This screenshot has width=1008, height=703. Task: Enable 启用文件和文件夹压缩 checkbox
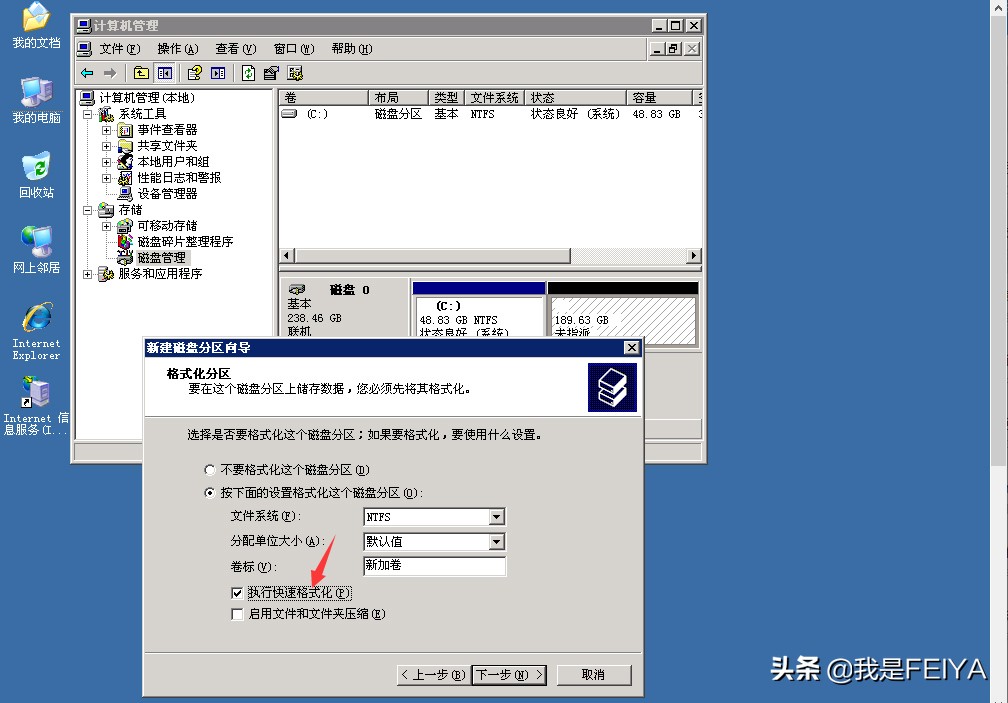pos(235,614)
